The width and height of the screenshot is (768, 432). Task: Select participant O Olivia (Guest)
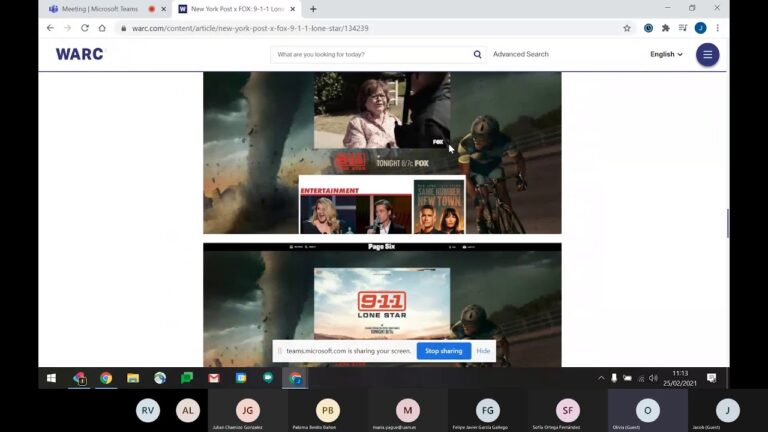point(648,410)
